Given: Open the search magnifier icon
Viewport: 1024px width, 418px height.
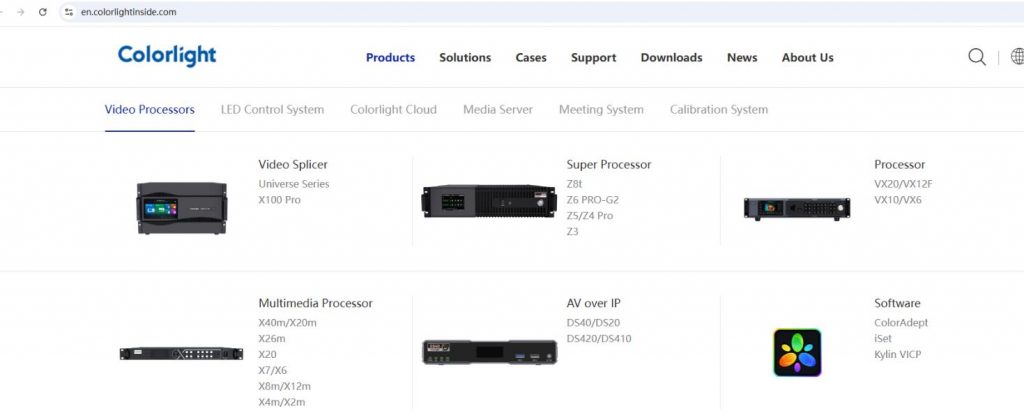Looking at the screenshot, I should pos(977,57).
